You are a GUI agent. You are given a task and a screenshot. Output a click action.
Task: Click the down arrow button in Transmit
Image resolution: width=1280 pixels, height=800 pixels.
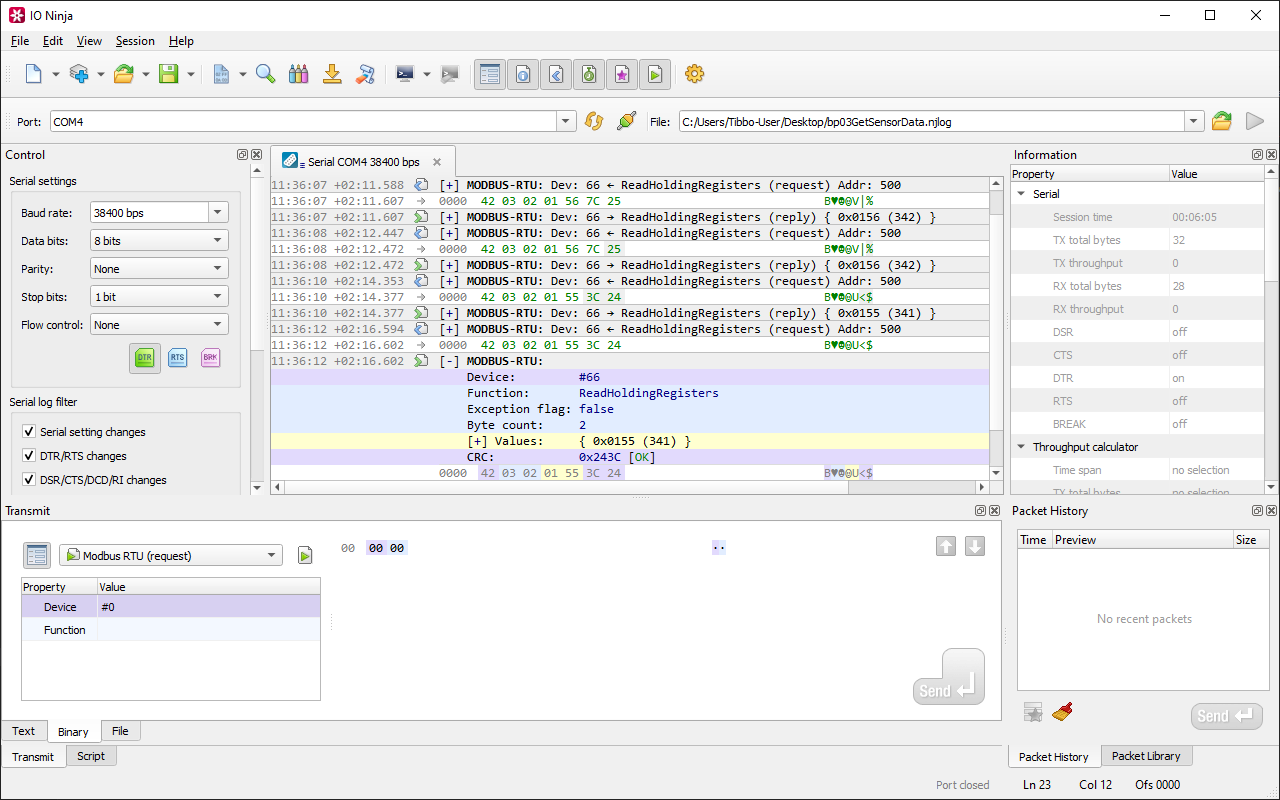[x=975, y=547]
